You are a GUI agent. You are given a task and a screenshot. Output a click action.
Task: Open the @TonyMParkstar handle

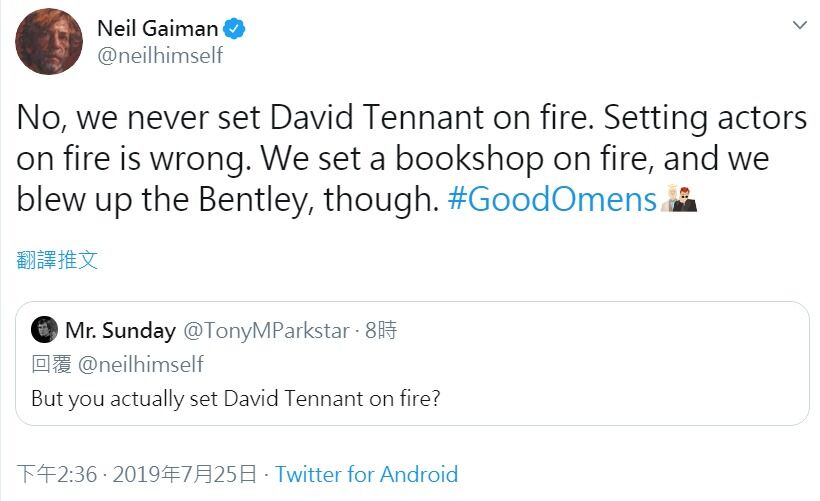point(266,331)
